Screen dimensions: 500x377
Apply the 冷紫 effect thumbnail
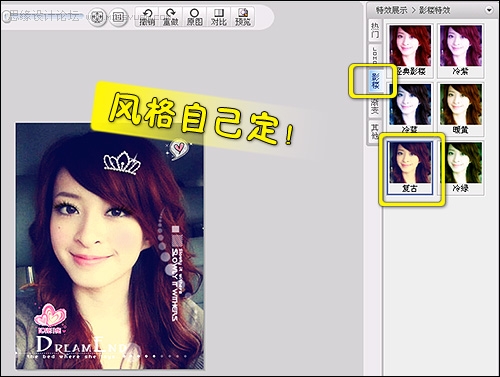click(461, 51)
